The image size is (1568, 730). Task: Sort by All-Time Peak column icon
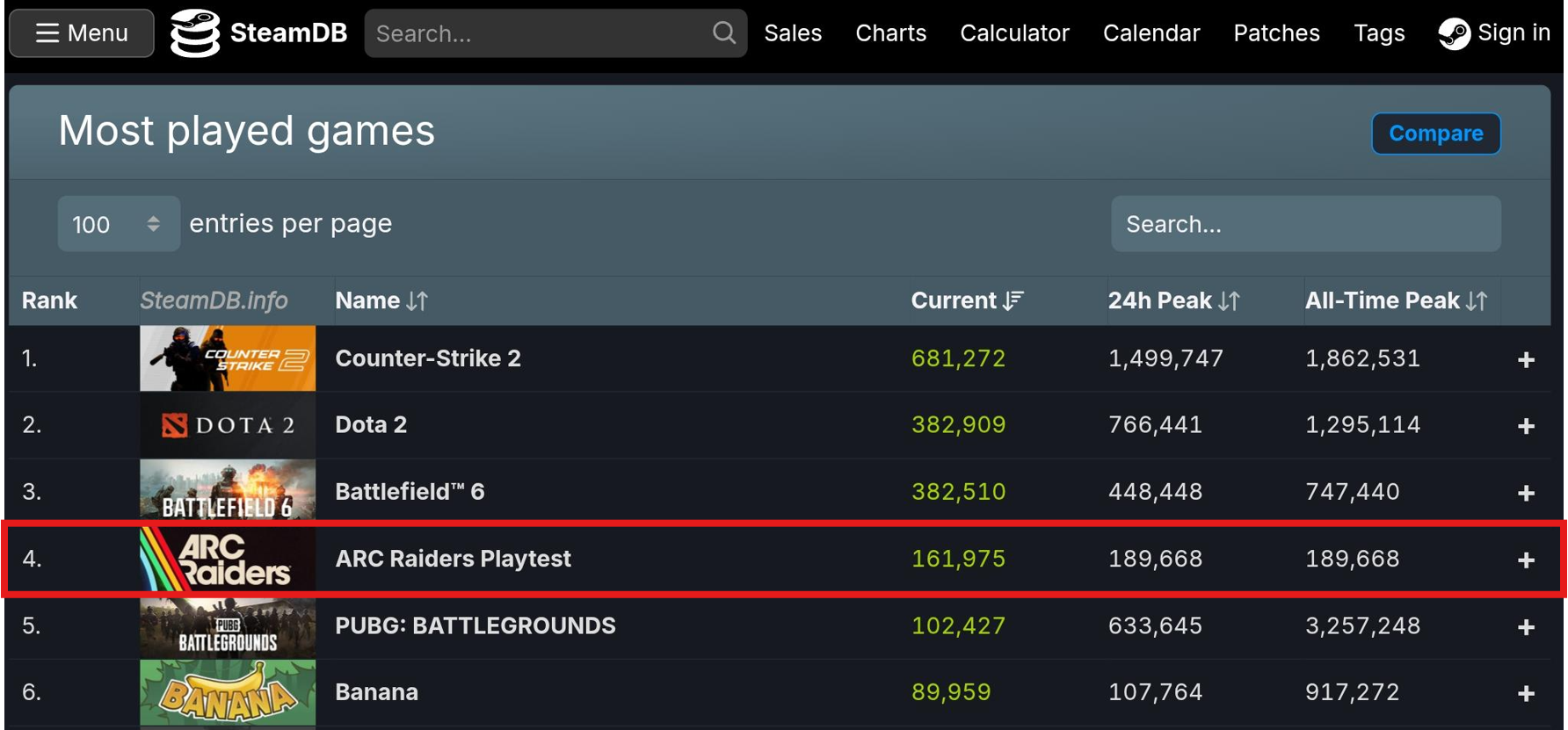pyautogui.click(x=1477, y=301)
